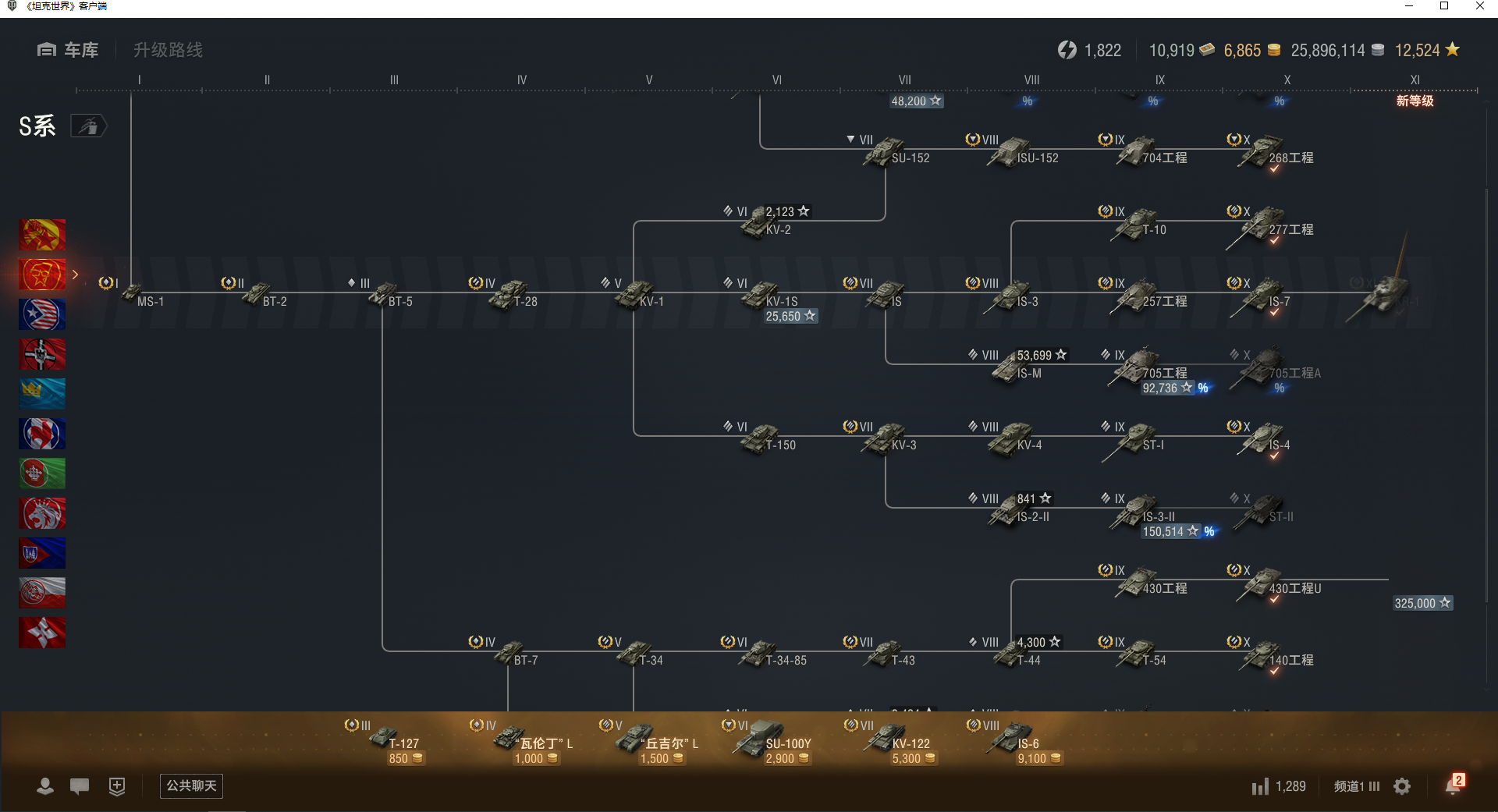Select the green nation flag in sidebar
Image resolution: width=1498 pixels, height=812 pixels.
pos(42,473)
